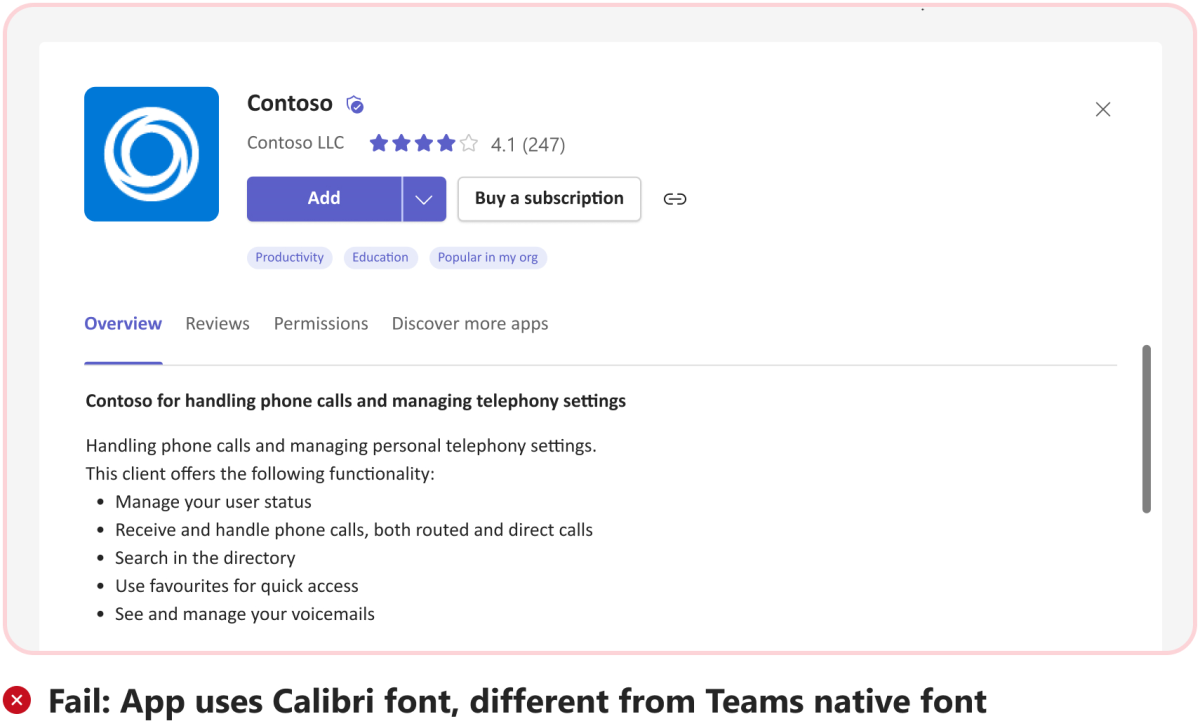The height and width of the screenshot is (721, 1200).
Task: Select the first rating star
Action: (x=379, y=143)
